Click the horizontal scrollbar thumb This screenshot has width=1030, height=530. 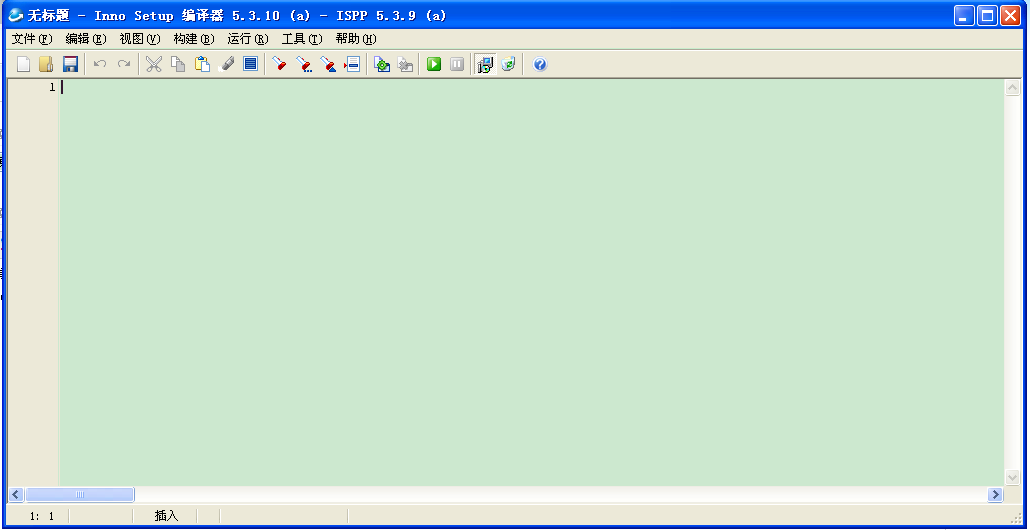point(79,495)
